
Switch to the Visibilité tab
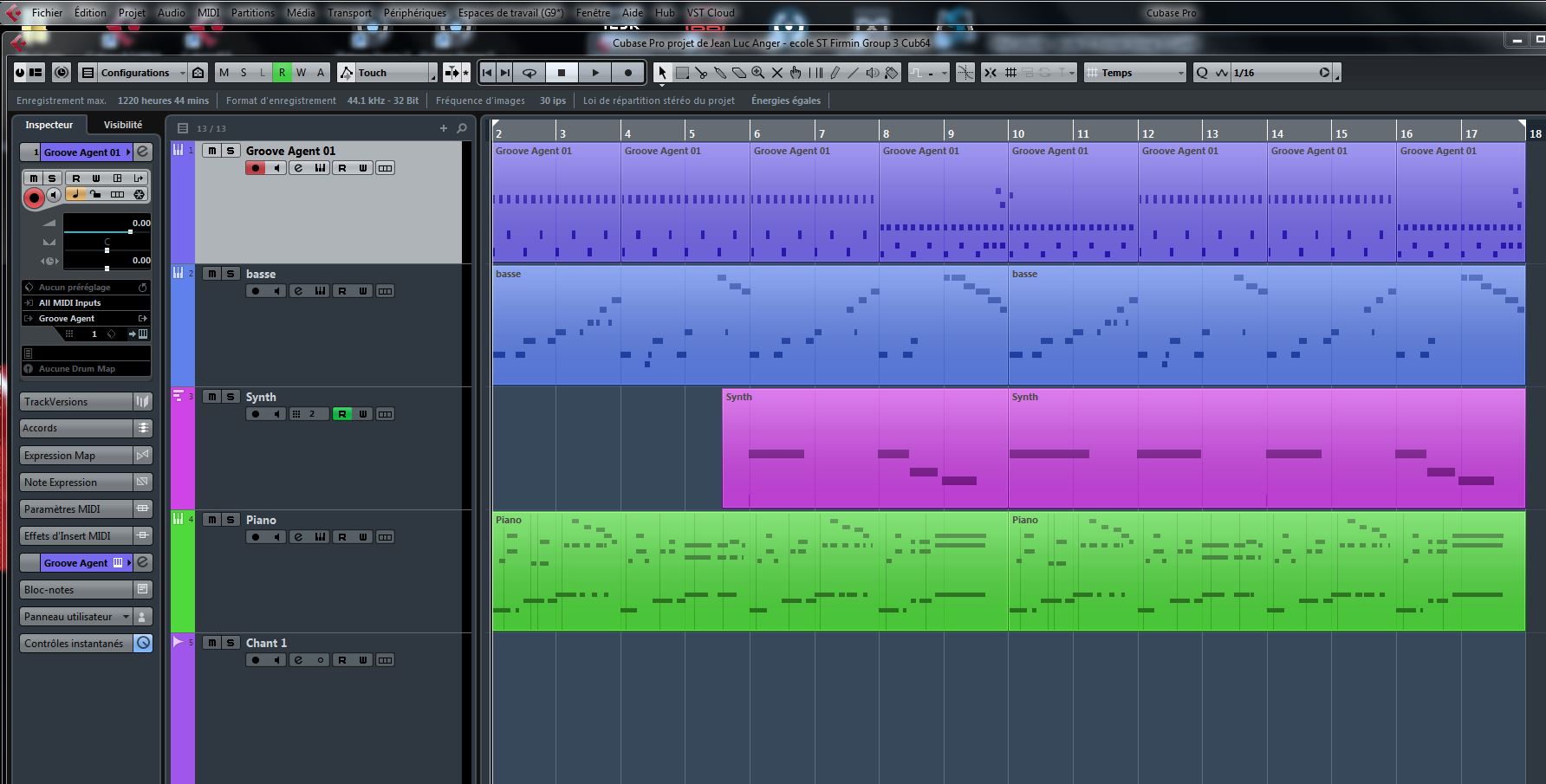[123, 125]
